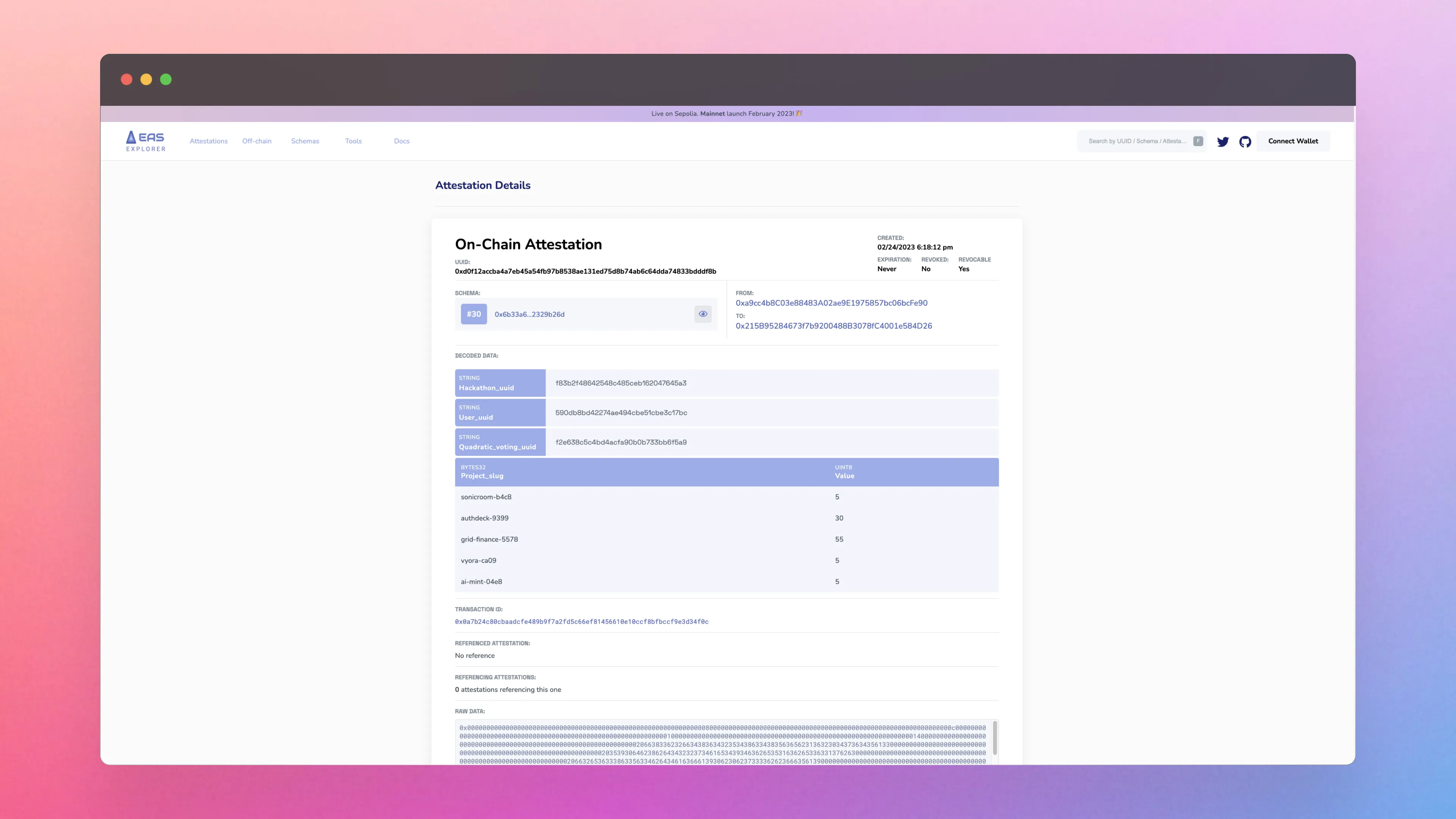Viewport: 1456px width, 819px height.
Task: Click the #30 schema badge
Action: coord(474,314)
